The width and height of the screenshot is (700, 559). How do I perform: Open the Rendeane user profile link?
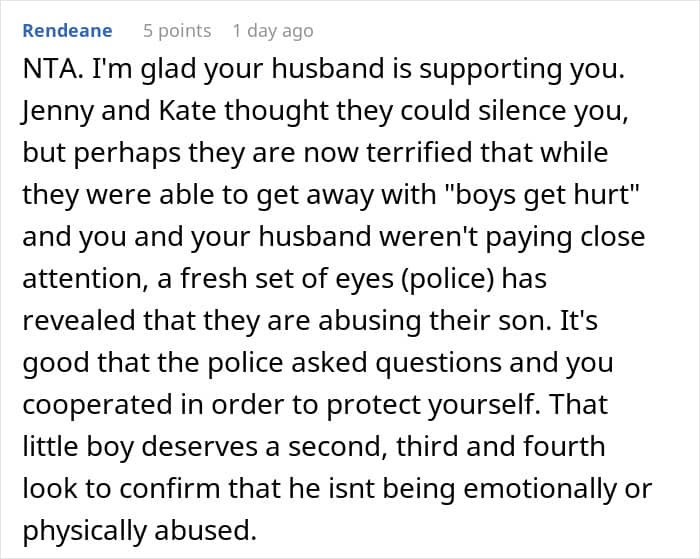tap(67, 31)
